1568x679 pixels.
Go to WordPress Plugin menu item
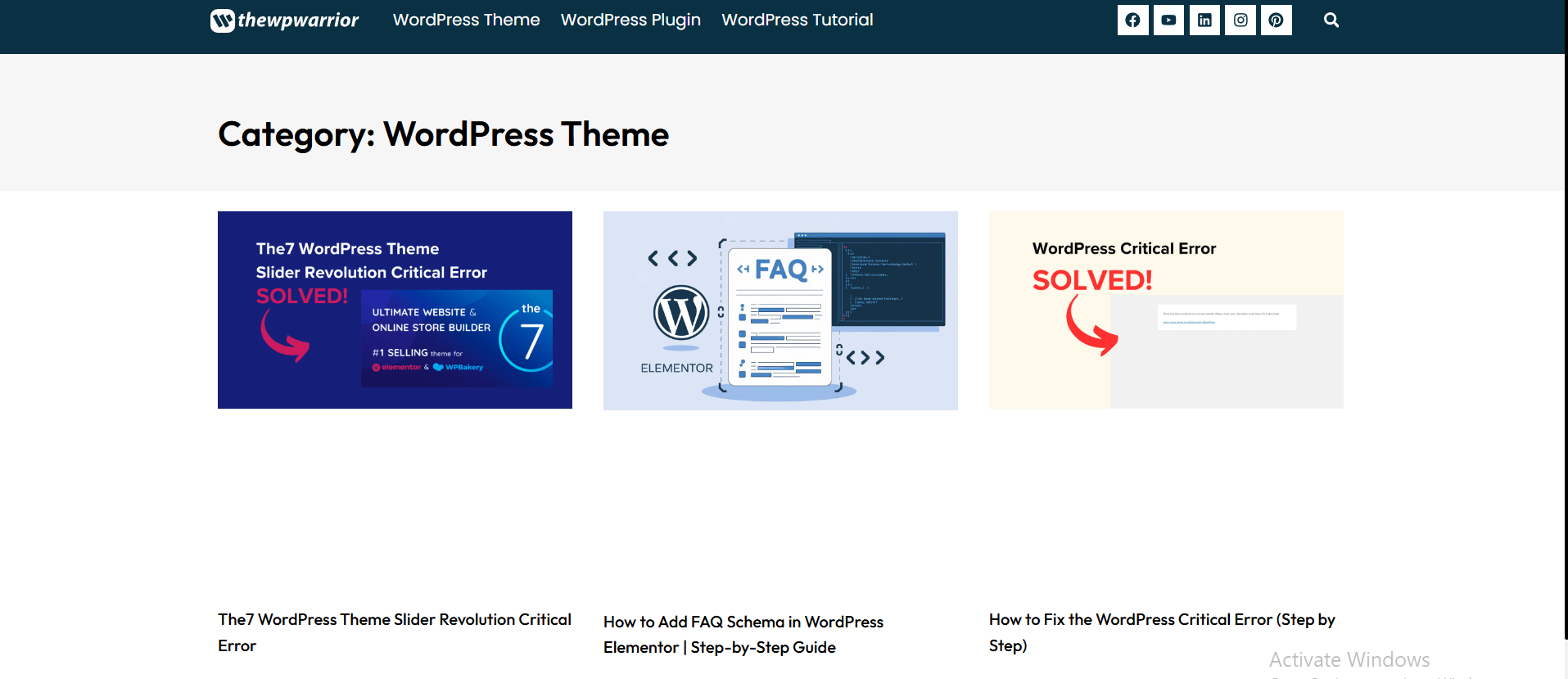[630, 20]
